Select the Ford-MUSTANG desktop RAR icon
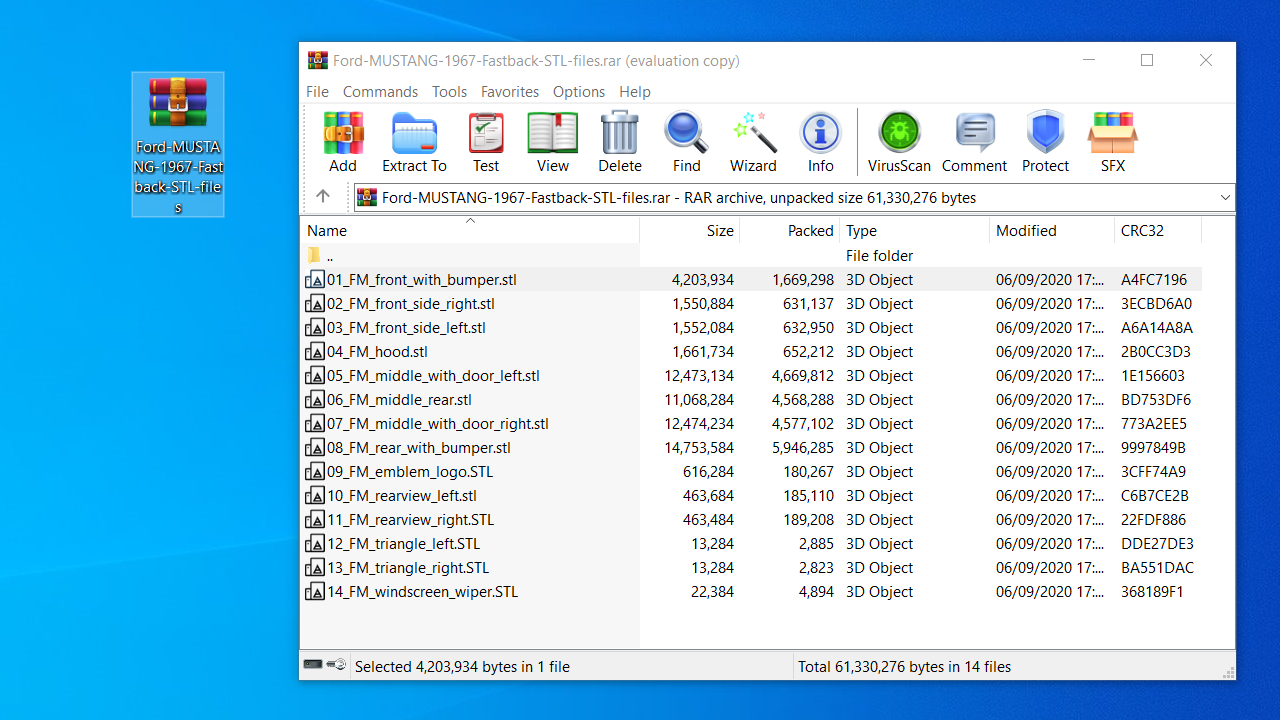Viewport: 1280px width, 720px height. point(178,145)
